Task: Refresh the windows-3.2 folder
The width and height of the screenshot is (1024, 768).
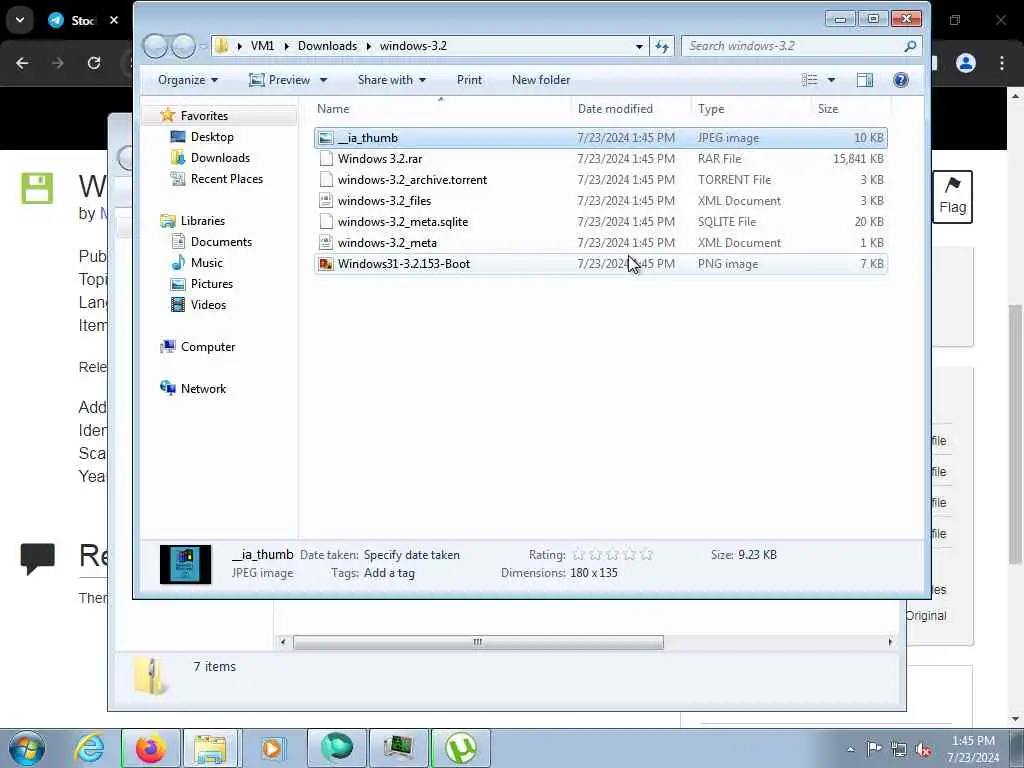Action: (x=662, y=46)
